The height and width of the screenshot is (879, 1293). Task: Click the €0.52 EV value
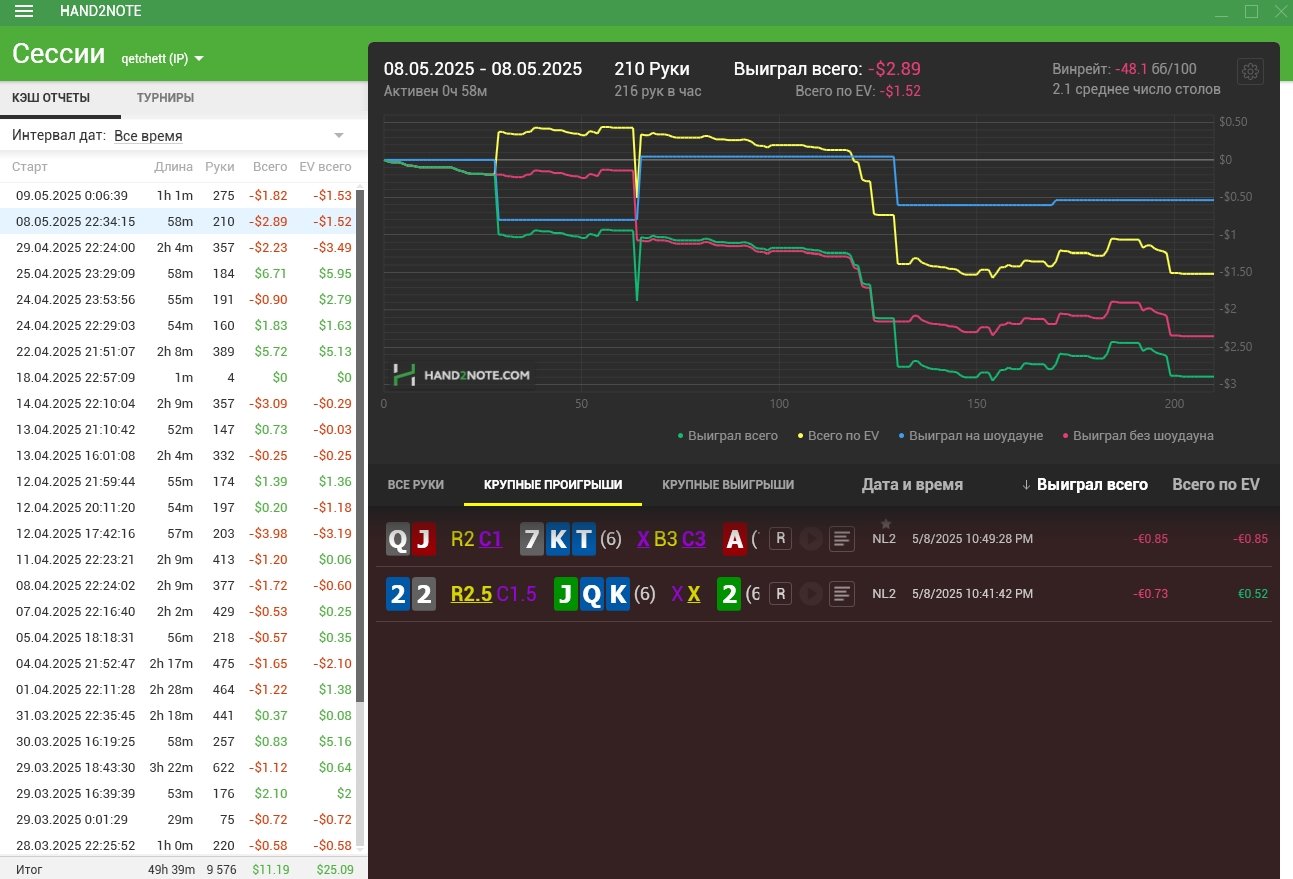1253,594
